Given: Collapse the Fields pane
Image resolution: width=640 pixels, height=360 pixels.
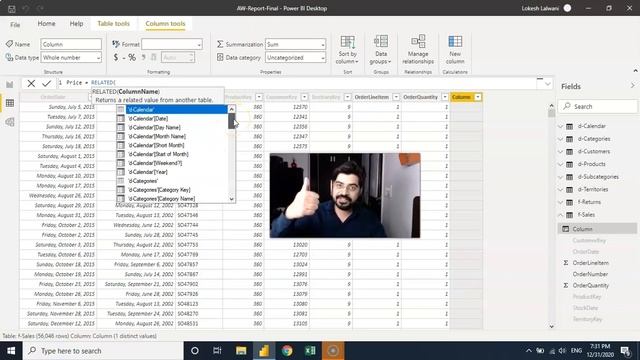Looking at the screenshot, I should pyautogui.click(x=632, y=86).
